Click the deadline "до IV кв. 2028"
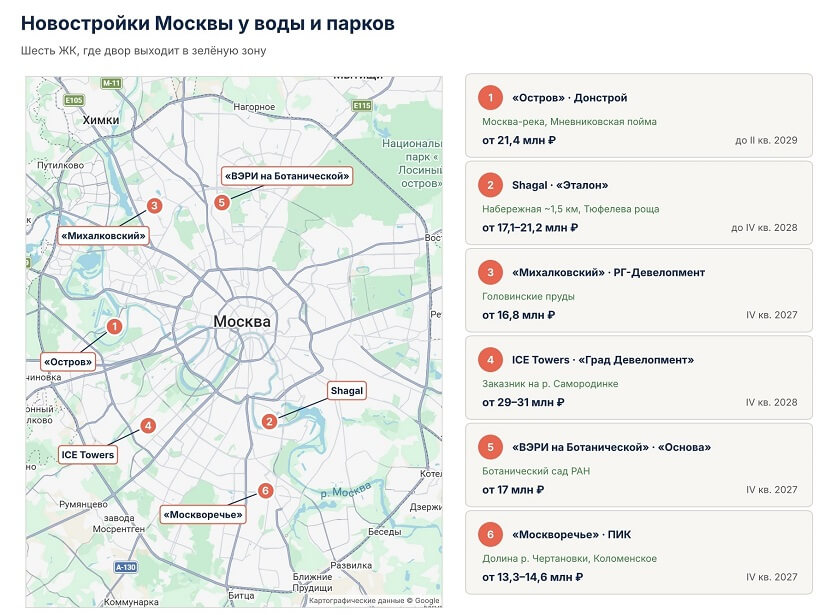Screen dimensions: 830x615 (x=764, y=228)
